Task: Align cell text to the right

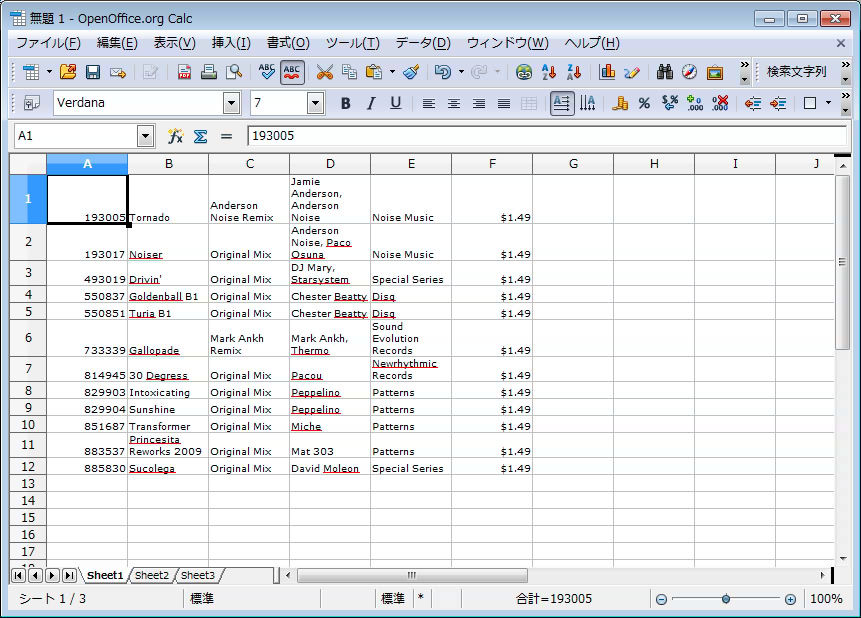Action: pyautogui.click(x=479, y=103)
